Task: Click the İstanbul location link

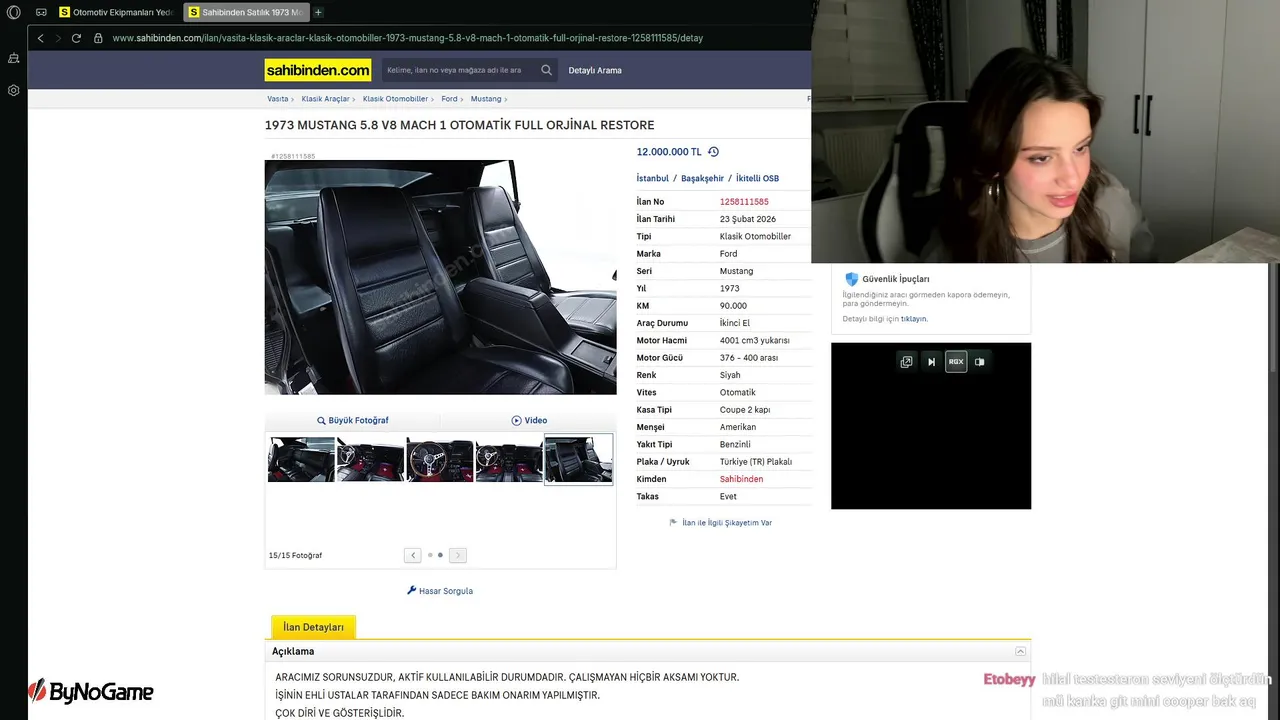Action: (653, 178)
